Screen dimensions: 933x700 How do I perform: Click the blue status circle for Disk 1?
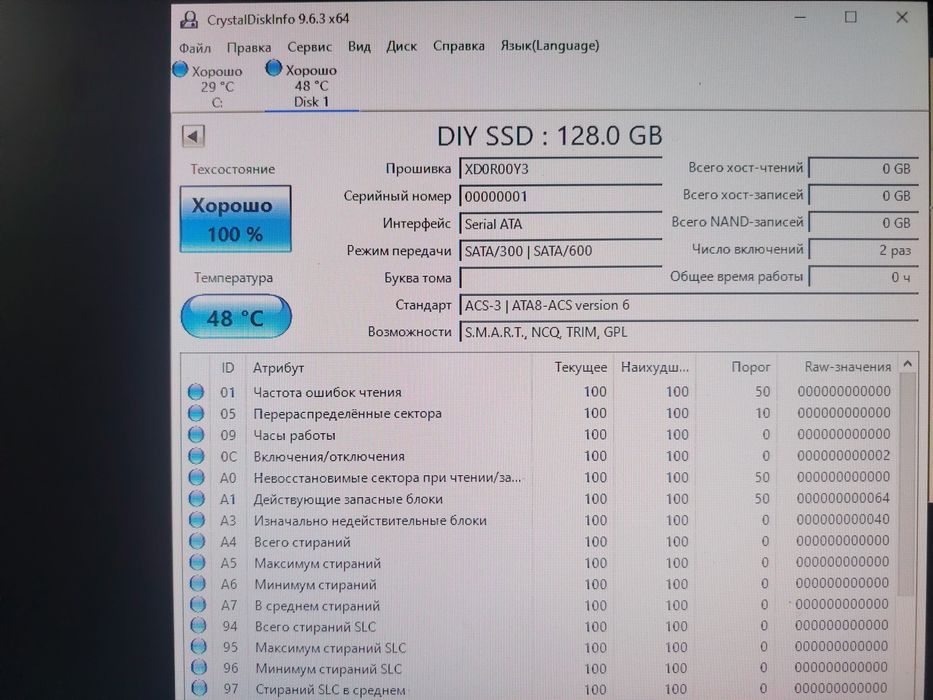[x=273, y=68]
